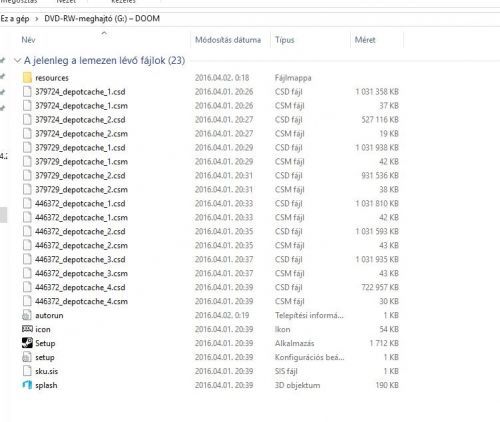This screenshot has width=500, height=422.
Task: Click the size value '722 957 KB'
Action: (380, 288)
